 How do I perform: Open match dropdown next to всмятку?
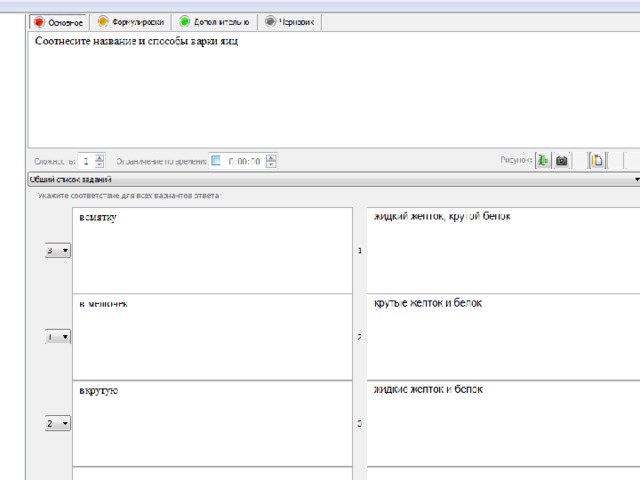58,250
